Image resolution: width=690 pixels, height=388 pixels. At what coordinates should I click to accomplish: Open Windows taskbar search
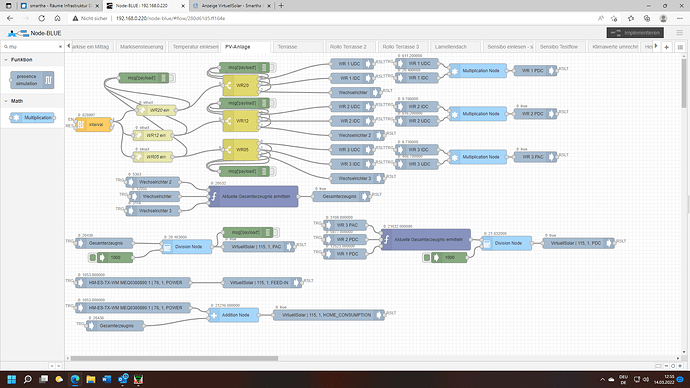pyautogui.click(x=28, y=379)
